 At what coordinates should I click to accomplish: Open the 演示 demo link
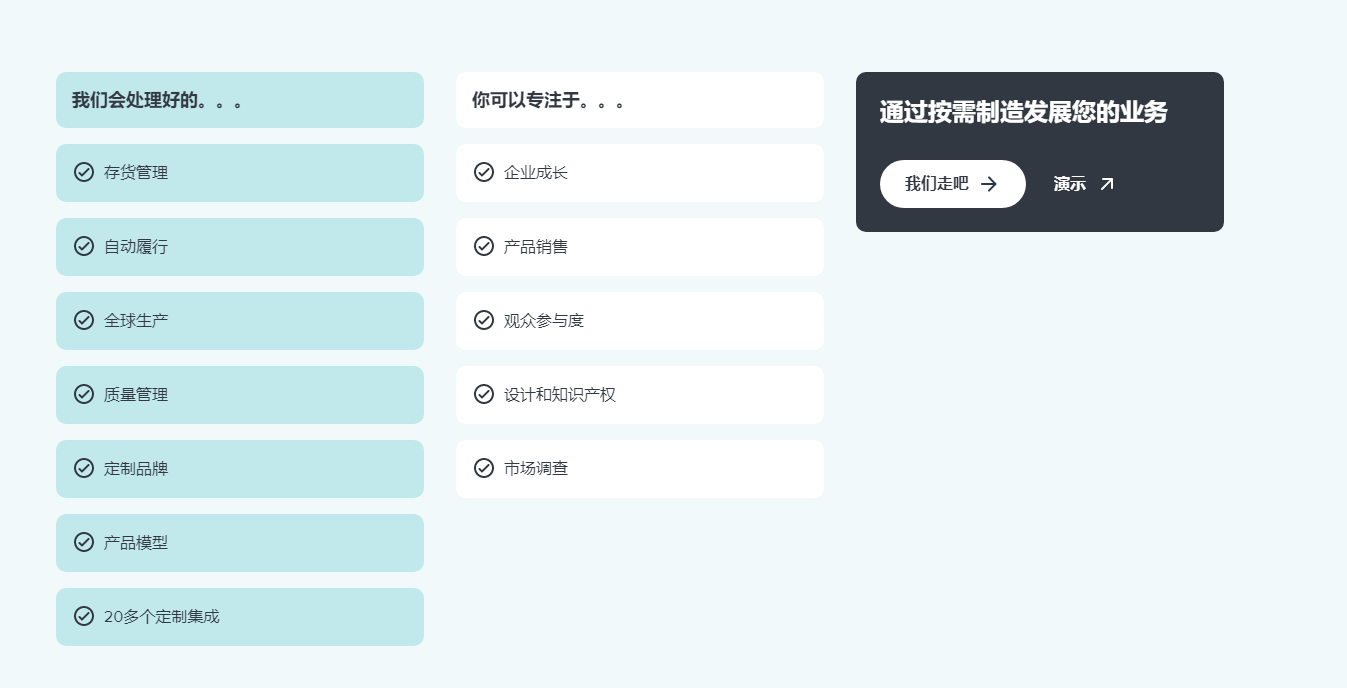(1084, 184)
